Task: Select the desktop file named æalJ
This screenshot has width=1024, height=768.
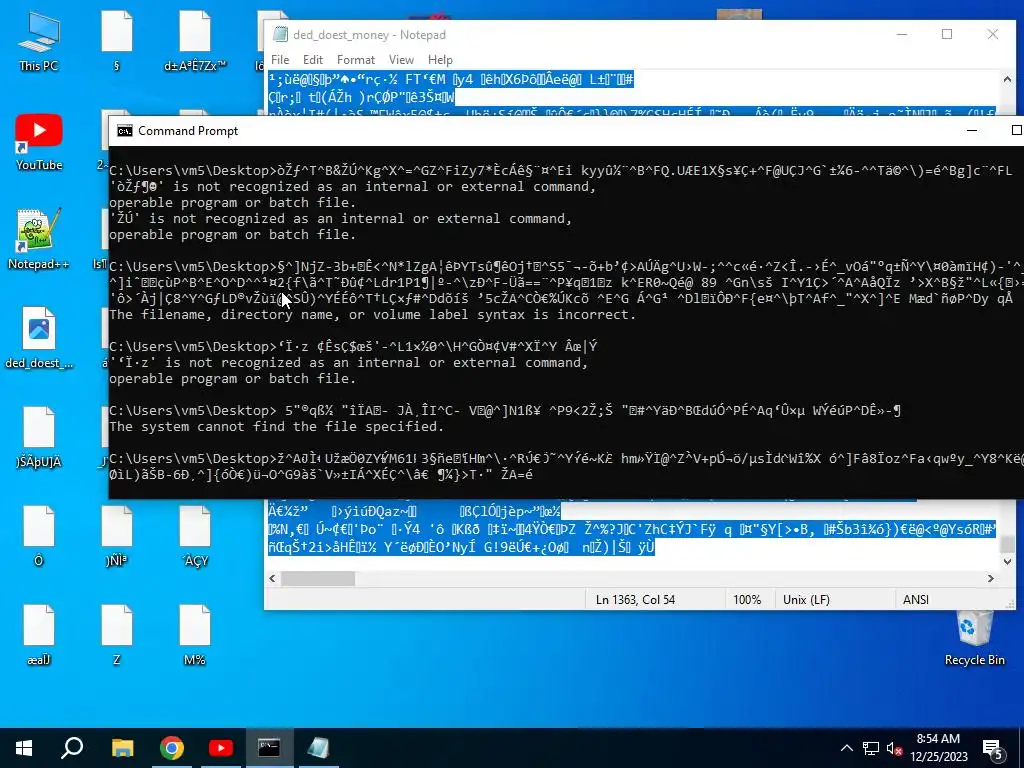Action: click(39, 635)
